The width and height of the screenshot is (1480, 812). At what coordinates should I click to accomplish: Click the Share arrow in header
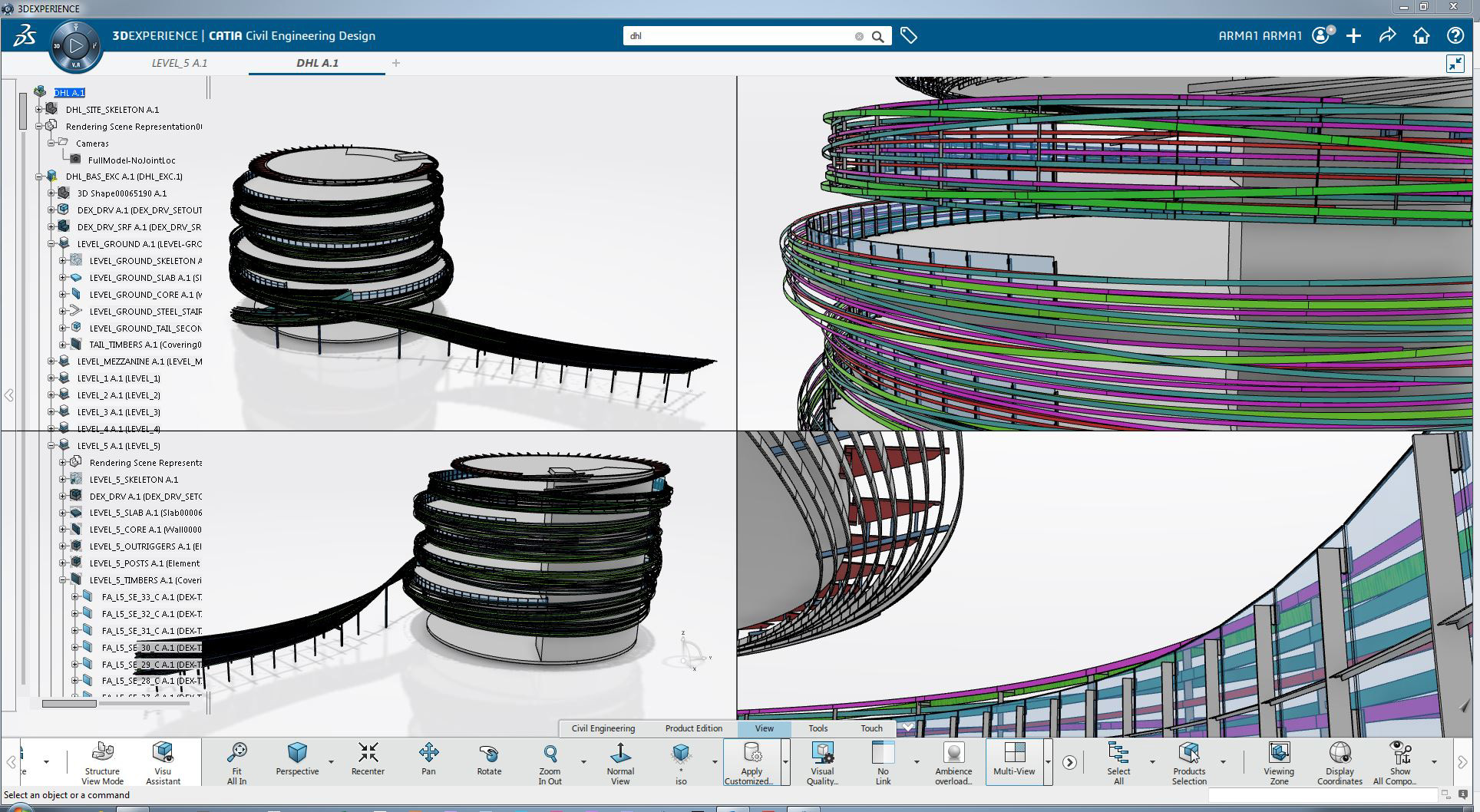pyautogui.click(x=1387, y=36)
